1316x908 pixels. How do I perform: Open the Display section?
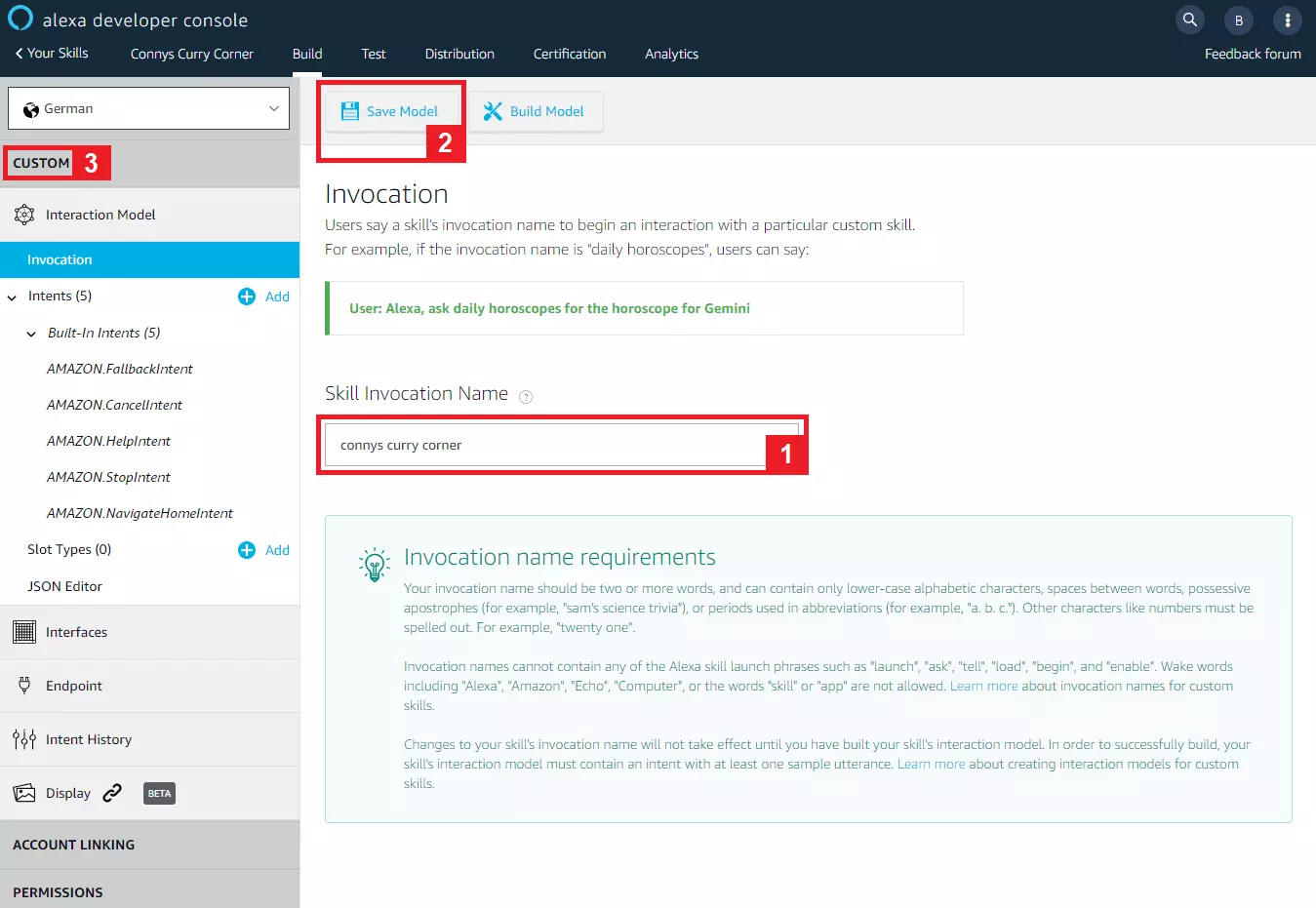tap(149, 793)
